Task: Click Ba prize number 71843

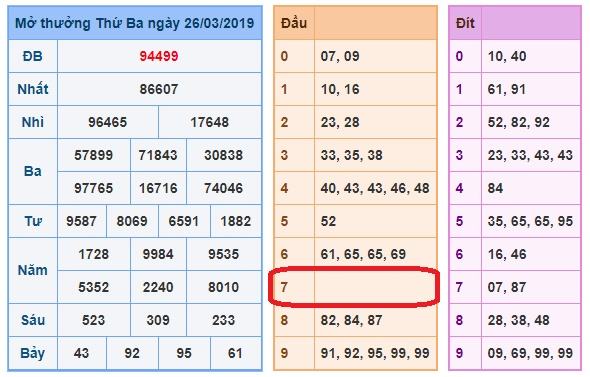Action: click(x=158, y=155)
